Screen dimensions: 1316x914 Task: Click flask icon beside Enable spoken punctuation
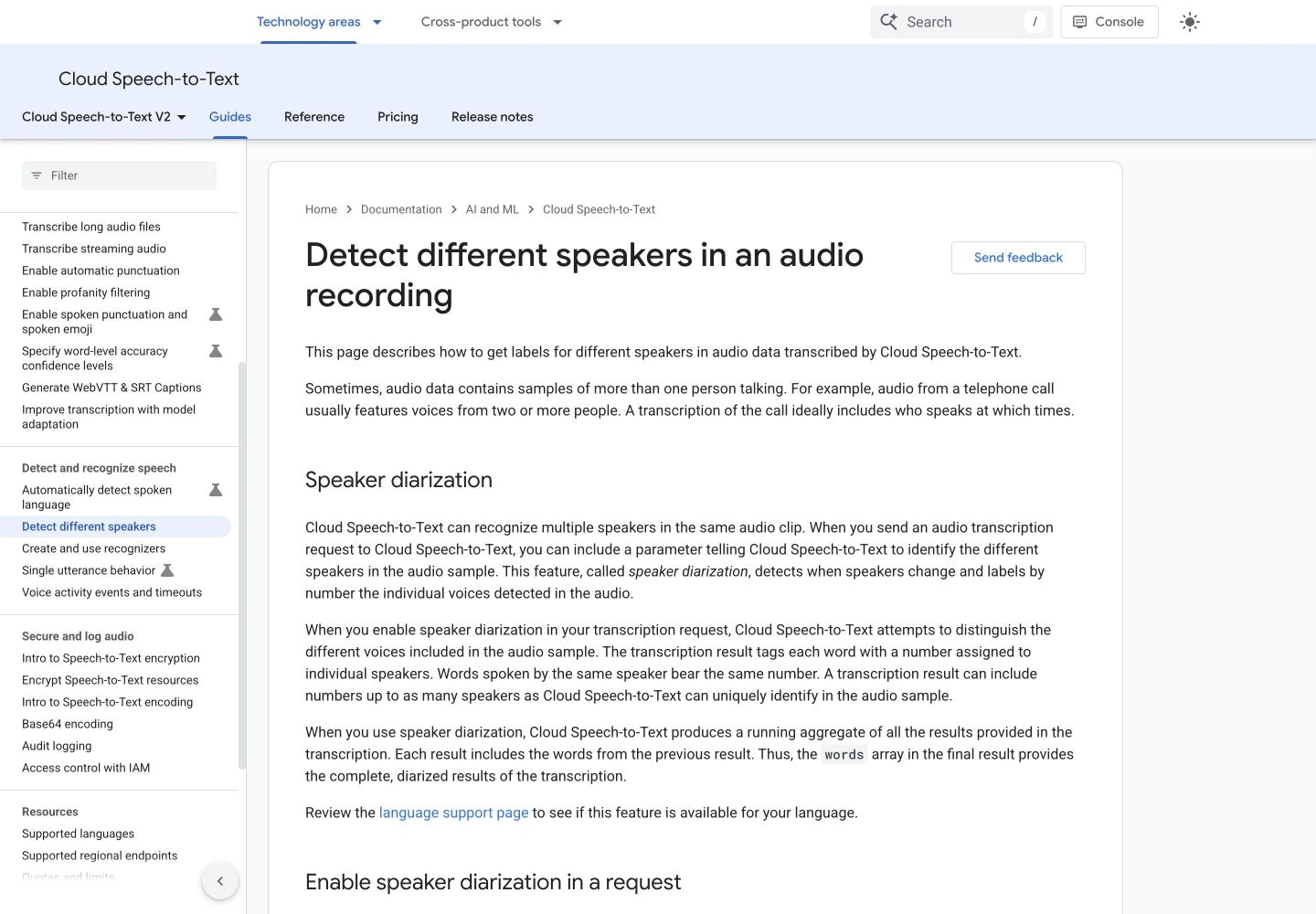(216, 314)
